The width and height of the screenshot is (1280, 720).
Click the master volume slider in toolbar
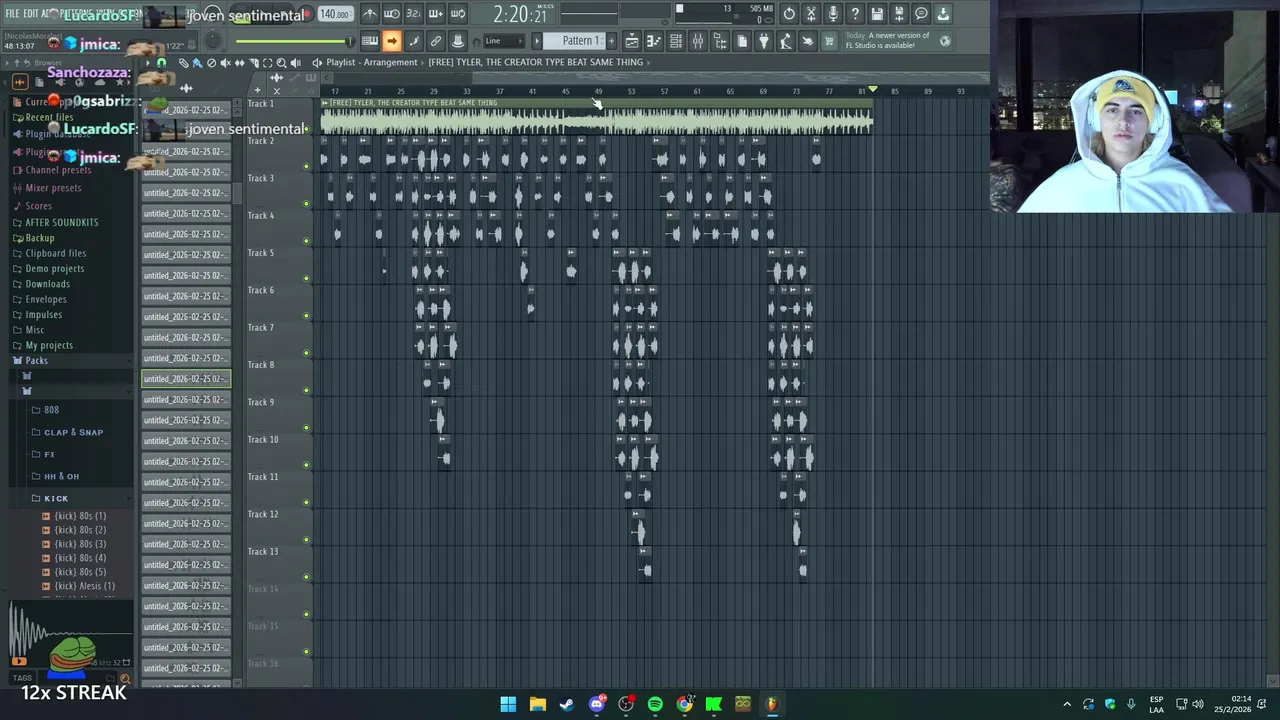tap(295, 41)
